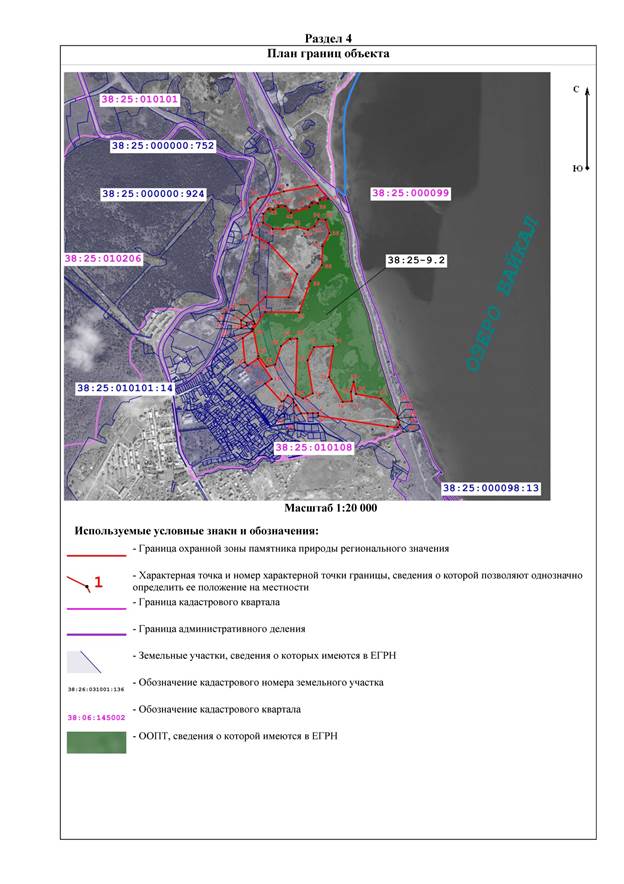Click the blue river line at top
The height and width of the screenshot is (884, 624).
345,132
